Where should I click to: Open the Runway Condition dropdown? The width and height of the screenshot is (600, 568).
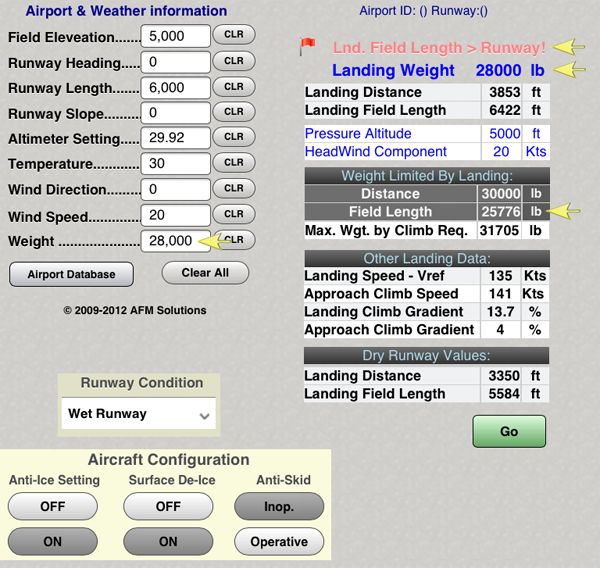pos(139,413)
